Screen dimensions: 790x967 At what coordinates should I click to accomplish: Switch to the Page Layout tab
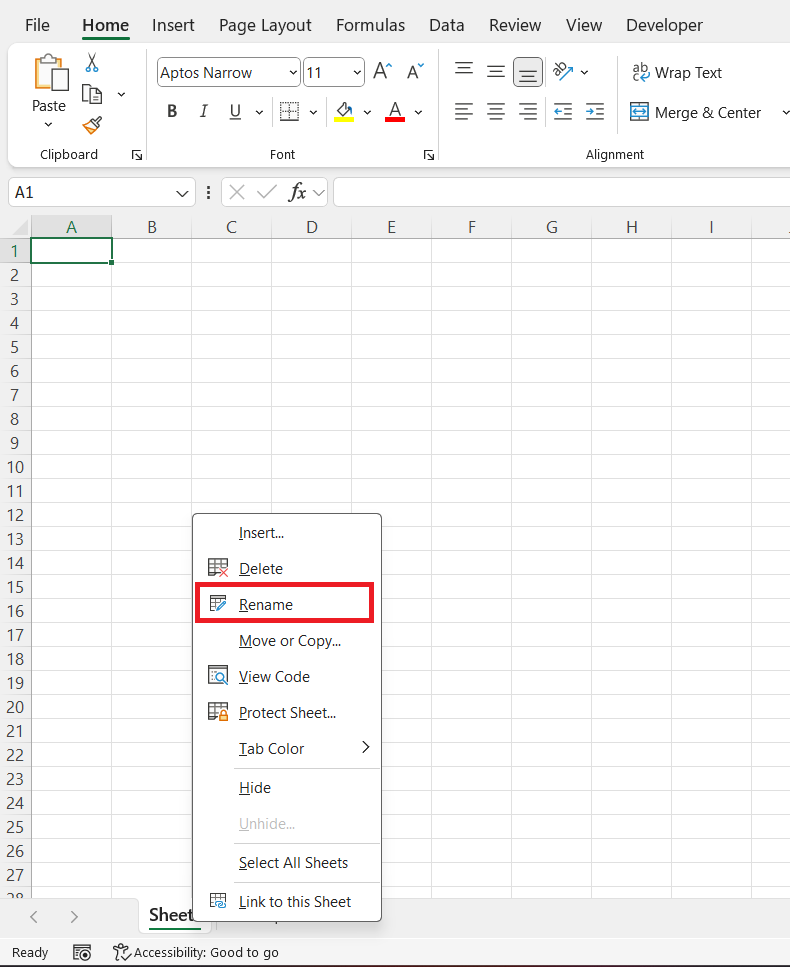click(x=265, y=25)
